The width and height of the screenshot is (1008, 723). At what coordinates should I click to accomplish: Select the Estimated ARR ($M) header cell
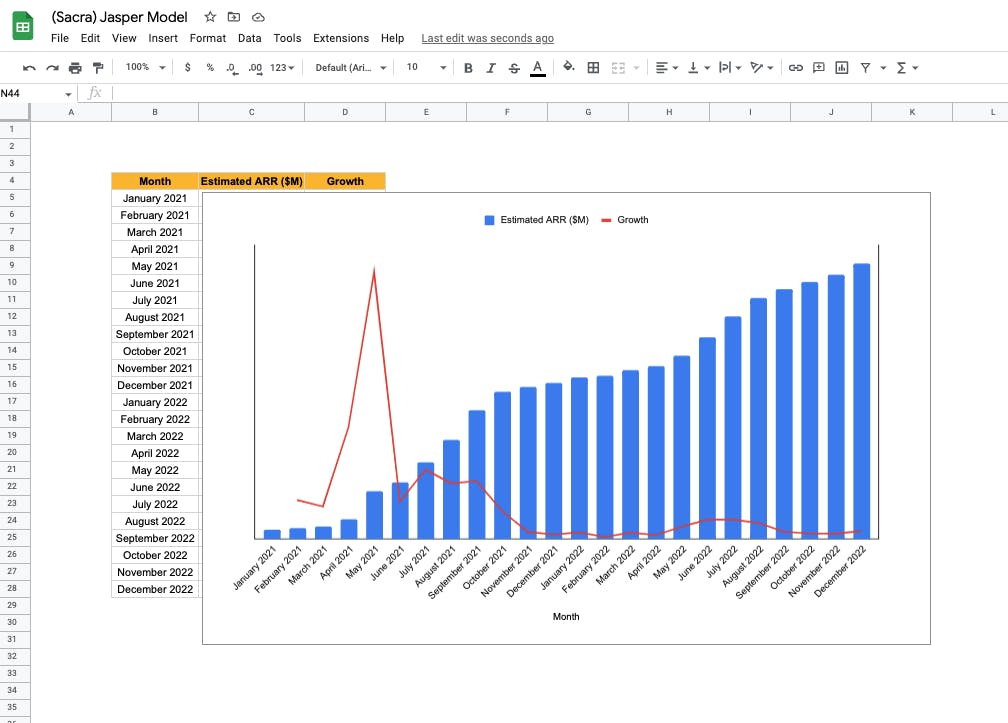[251, 181]
